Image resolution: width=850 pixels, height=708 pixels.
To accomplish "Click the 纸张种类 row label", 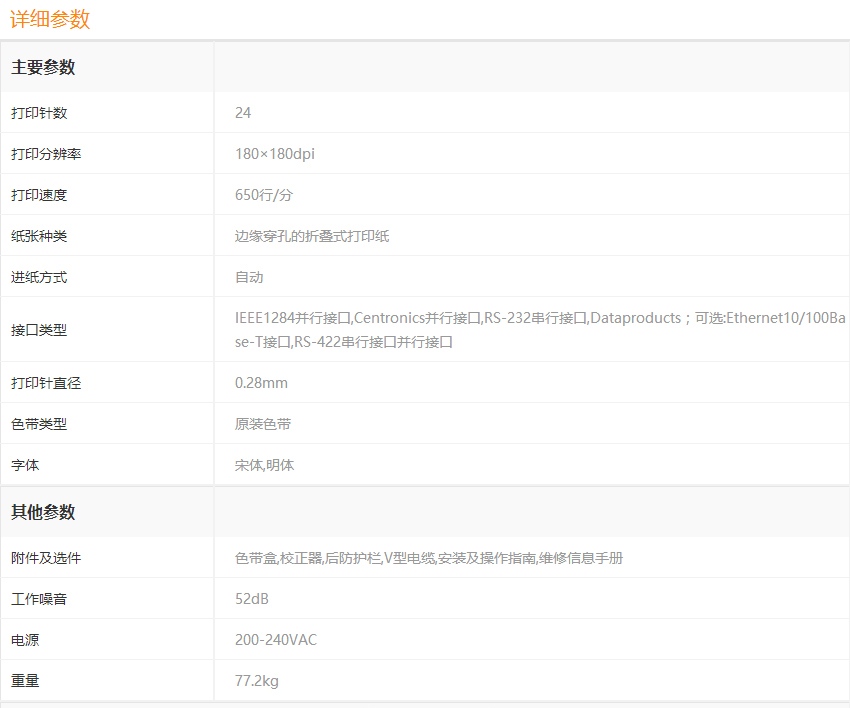I will [39, 236].
